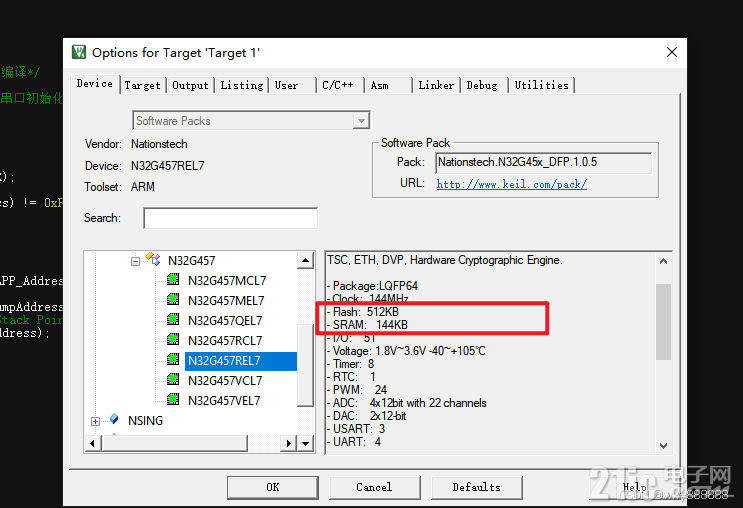Screen dimensions: 743x508
Task: Click the Keil uVision icon in title bar
Action: [x=79, y=52]
